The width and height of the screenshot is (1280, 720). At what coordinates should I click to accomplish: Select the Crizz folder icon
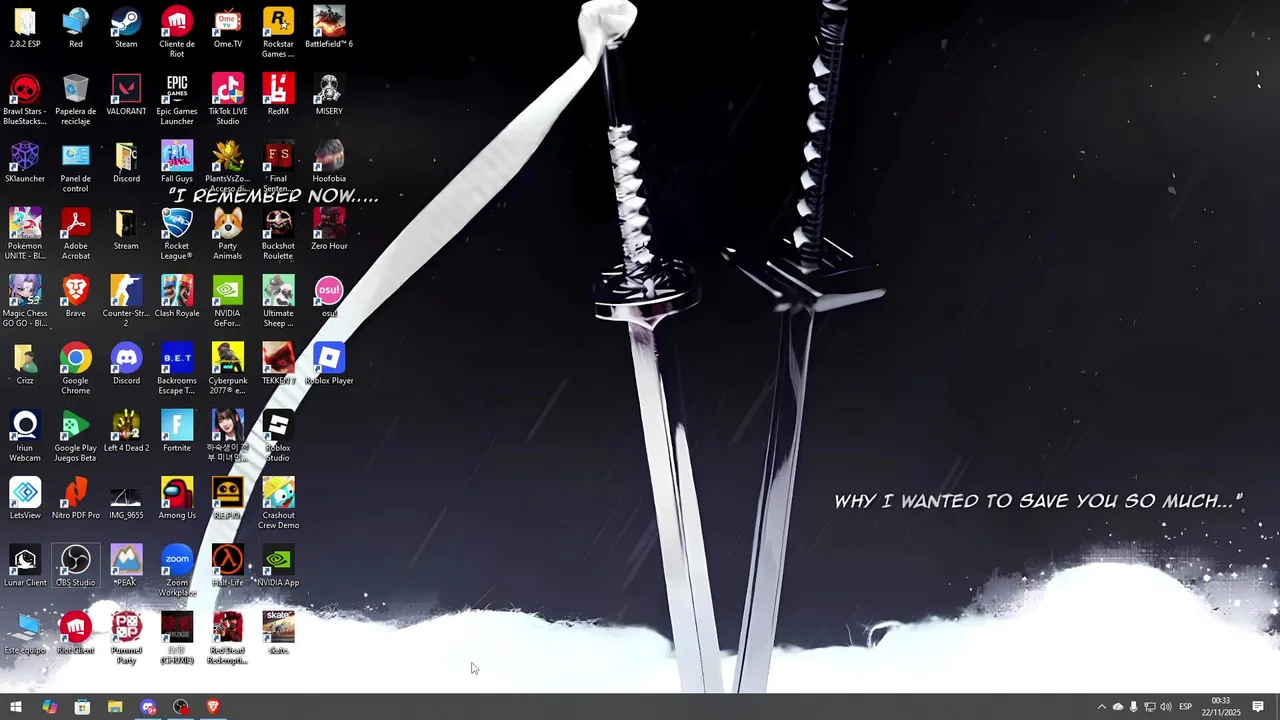25,364
